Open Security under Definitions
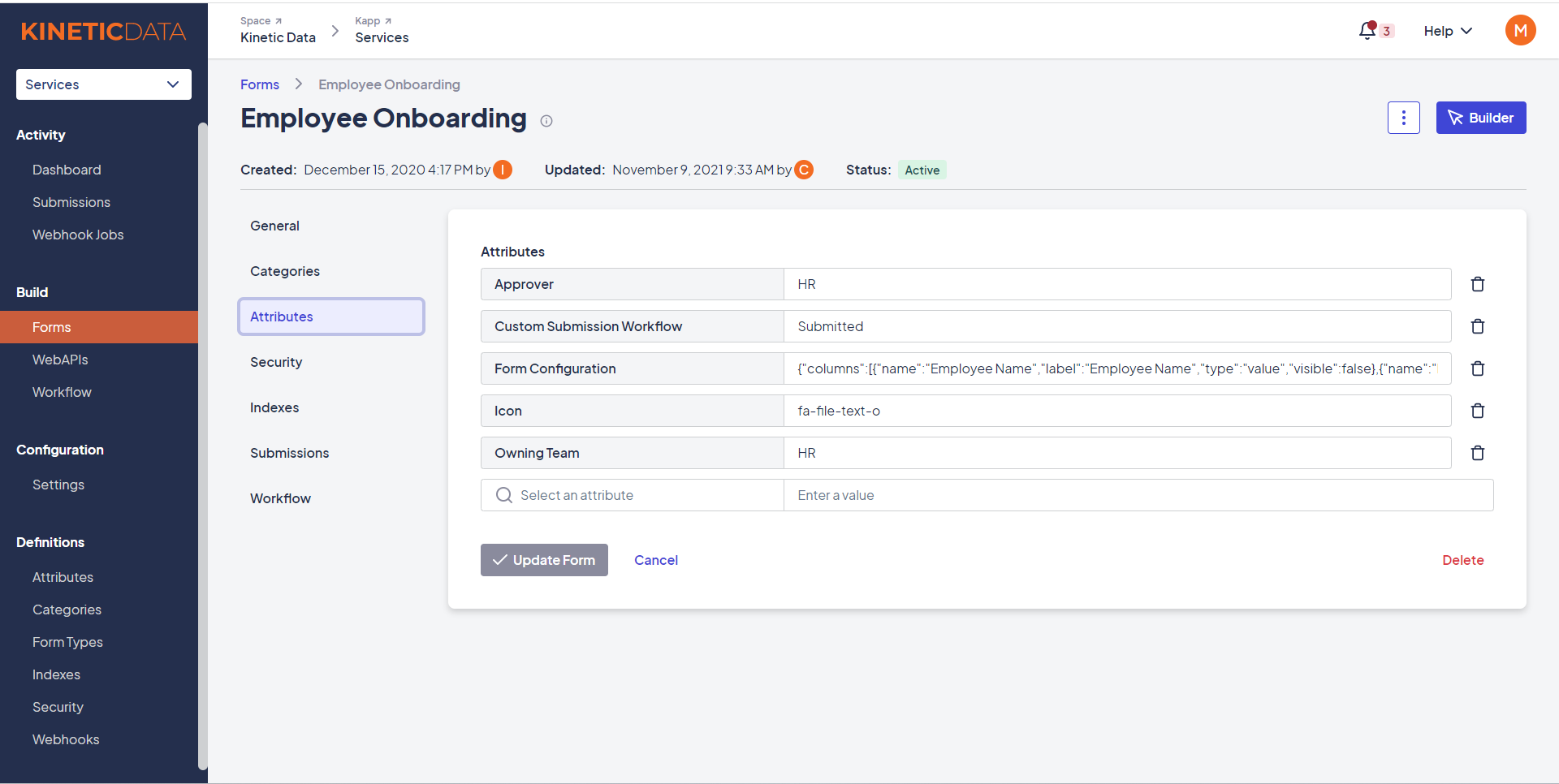The image size is (1559, 784). coord(58,707)
